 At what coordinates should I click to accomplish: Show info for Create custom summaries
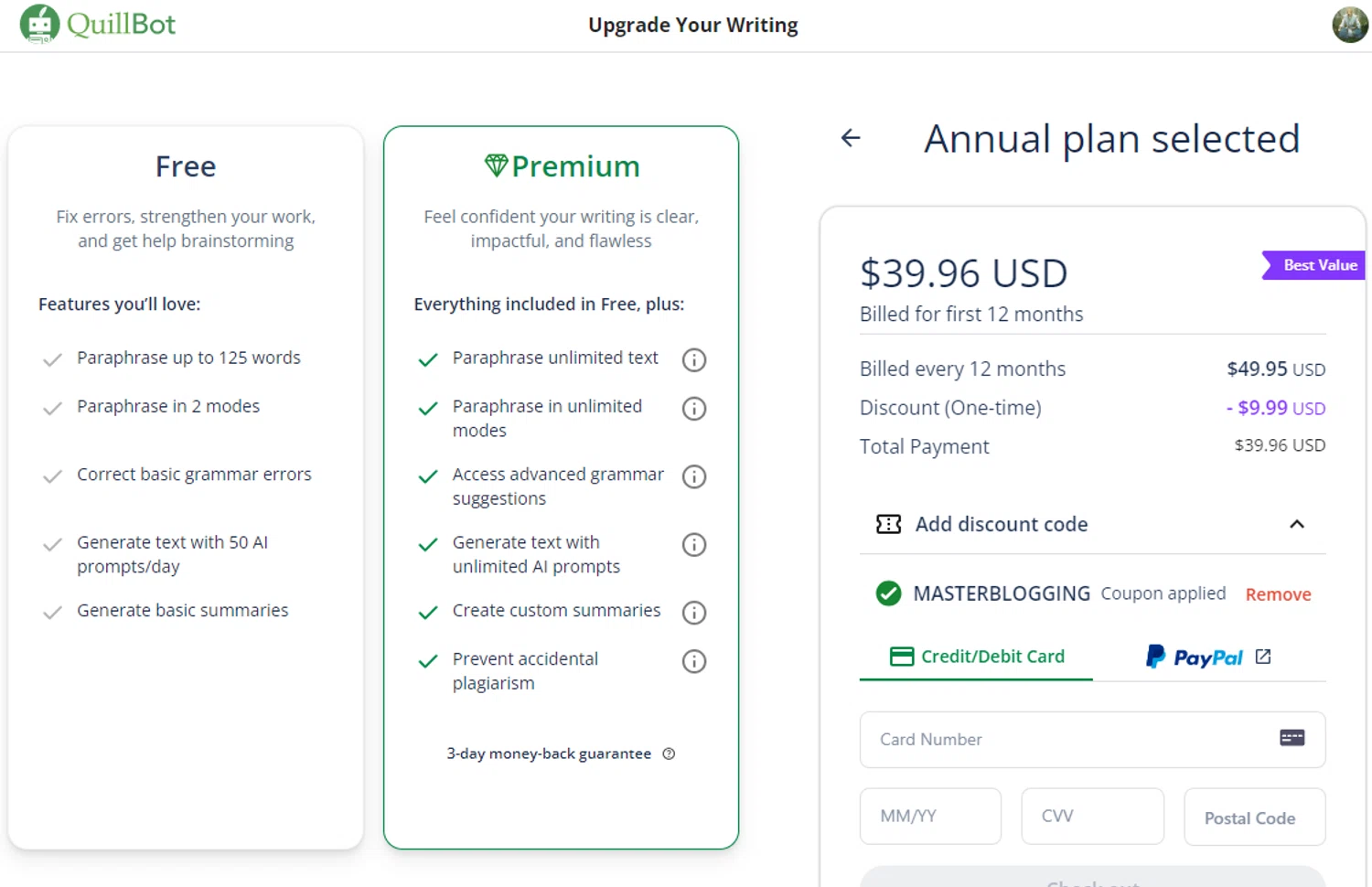(x=694, y=612)
